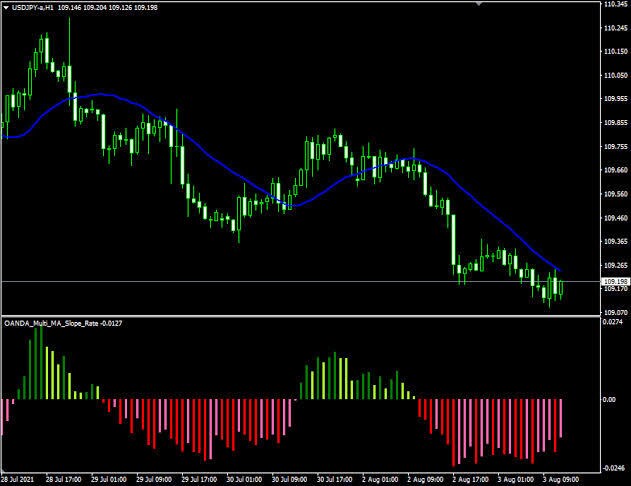The height and width of the screenshot is (486, 631).
Task: Click the 109.460 price scale level
Action: pos(616,218)
